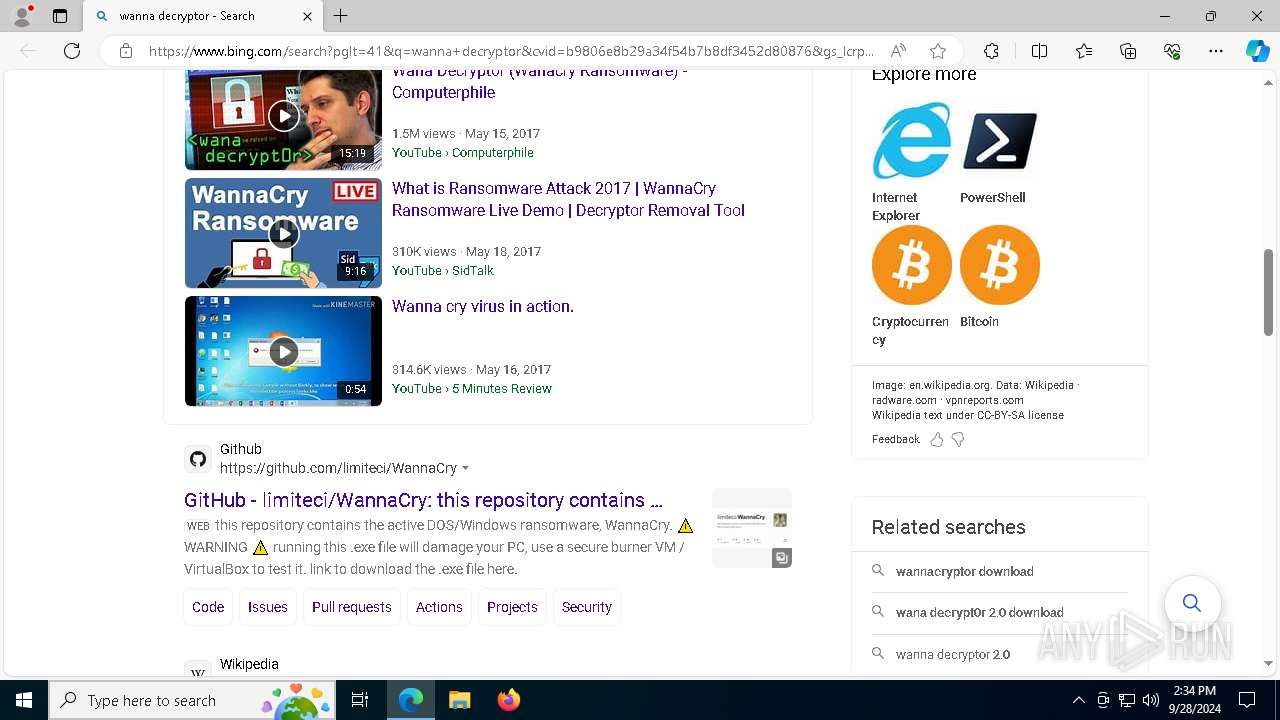Search wannacryptor download related query
Screen dimensions: 1280x720
964,571
